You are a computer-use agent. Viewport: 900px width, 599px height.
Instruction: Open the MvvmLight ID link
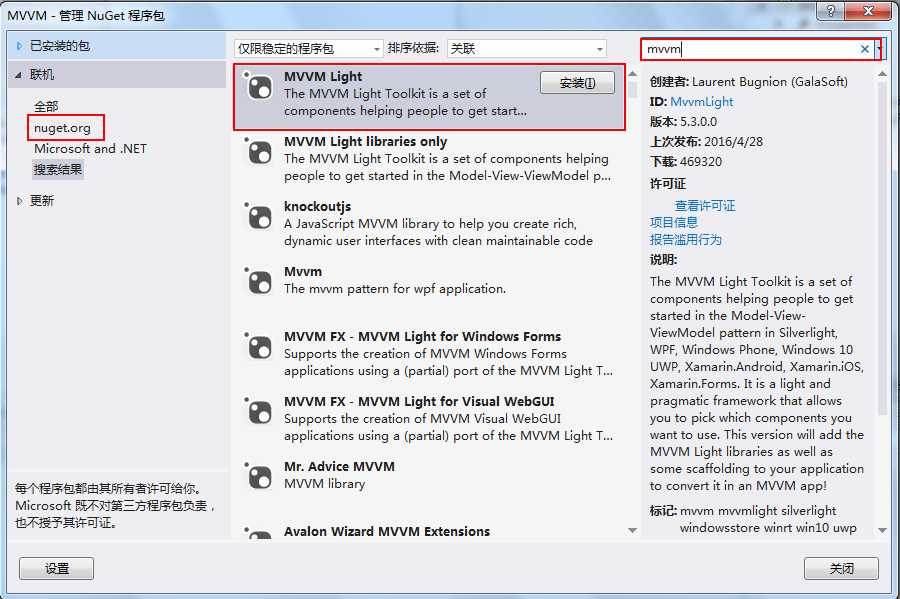coord(701,102)
